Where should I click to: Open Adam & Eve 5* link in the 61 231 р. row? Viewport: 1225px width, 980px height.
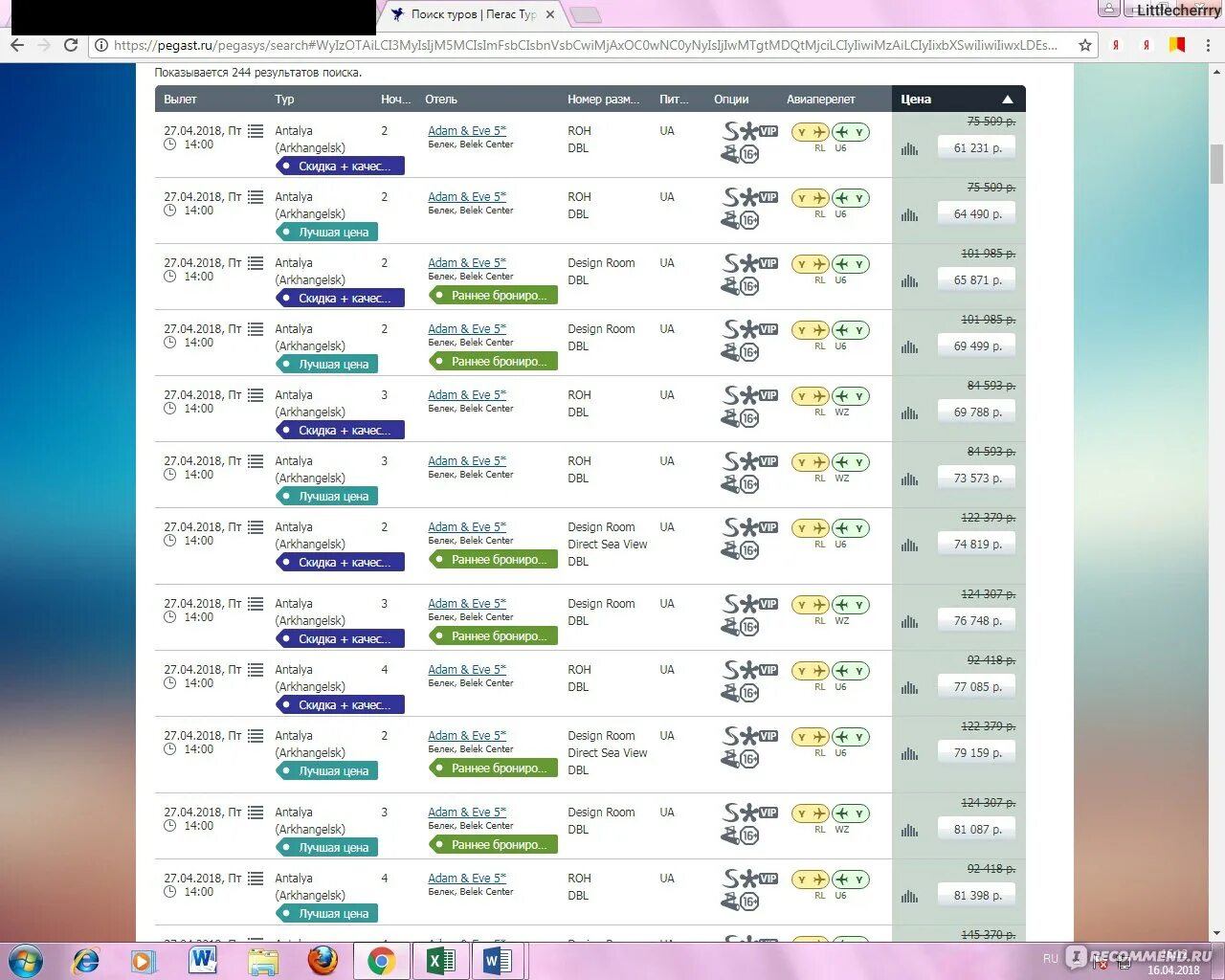467,131
